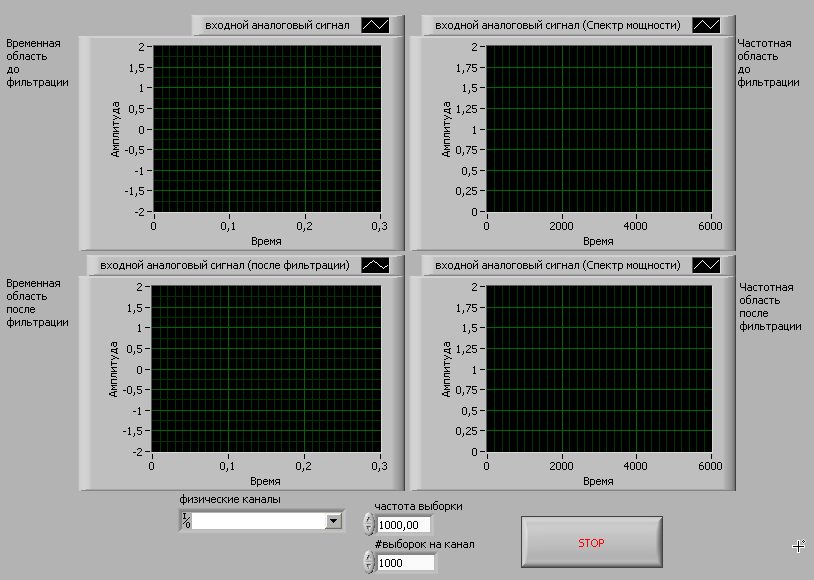814x580 pixels.
Task: Click the plot area of power spectrum after filtering
Action: 599,369
